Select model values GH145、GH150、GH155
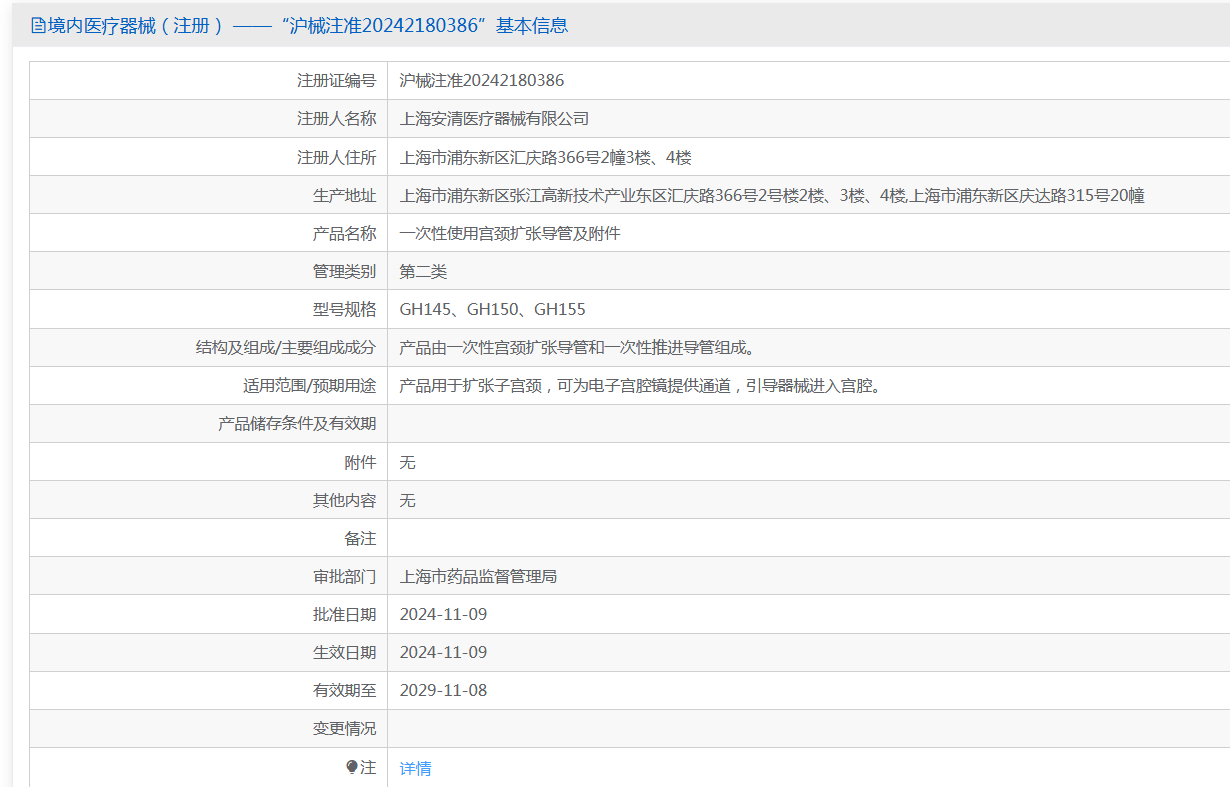The height and width of the screenshot is (787, 1230). click(x=493, y=309)
